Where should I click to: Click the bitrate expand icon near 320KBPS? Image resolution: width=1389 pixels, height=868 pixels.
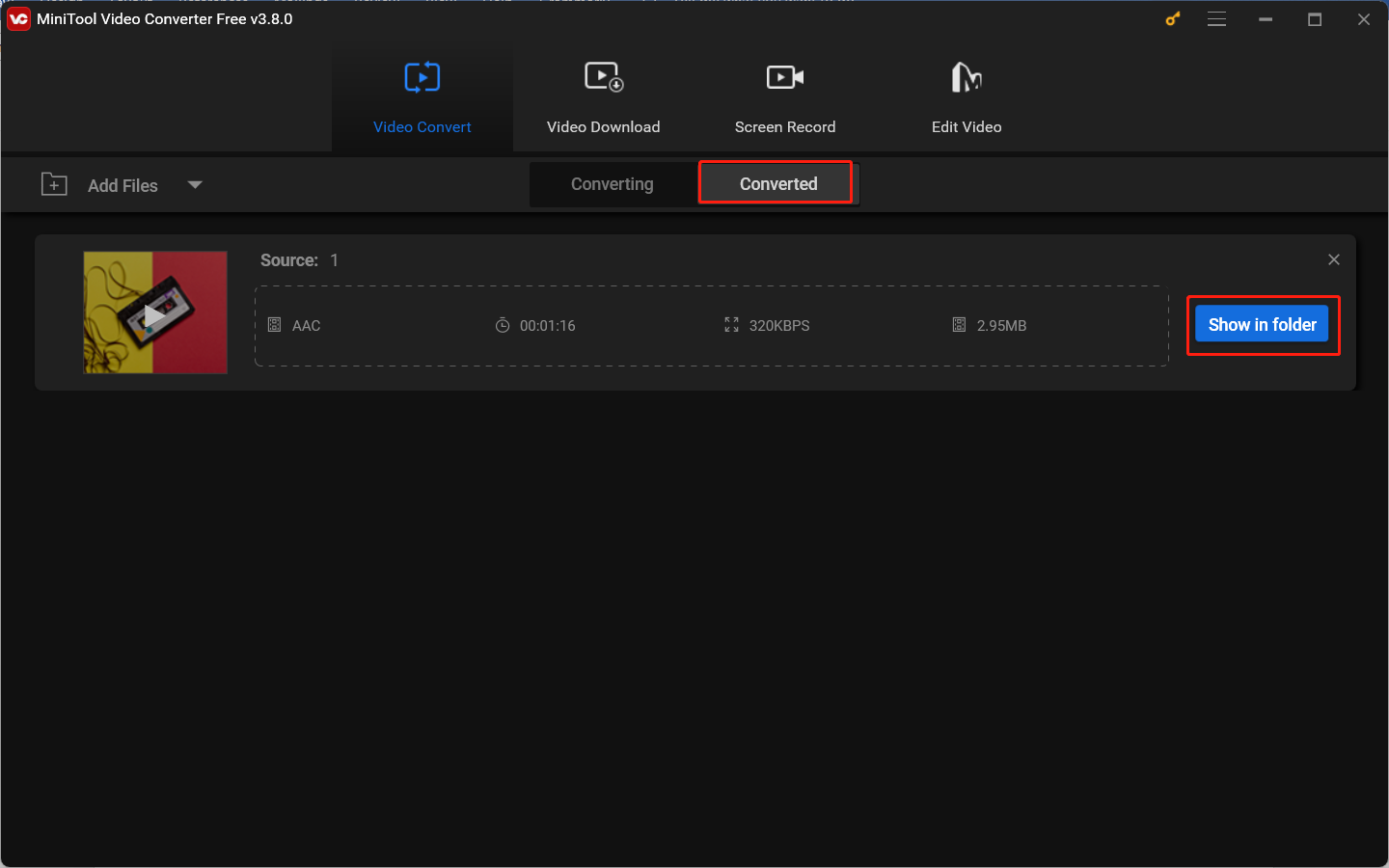pos(731,325)
